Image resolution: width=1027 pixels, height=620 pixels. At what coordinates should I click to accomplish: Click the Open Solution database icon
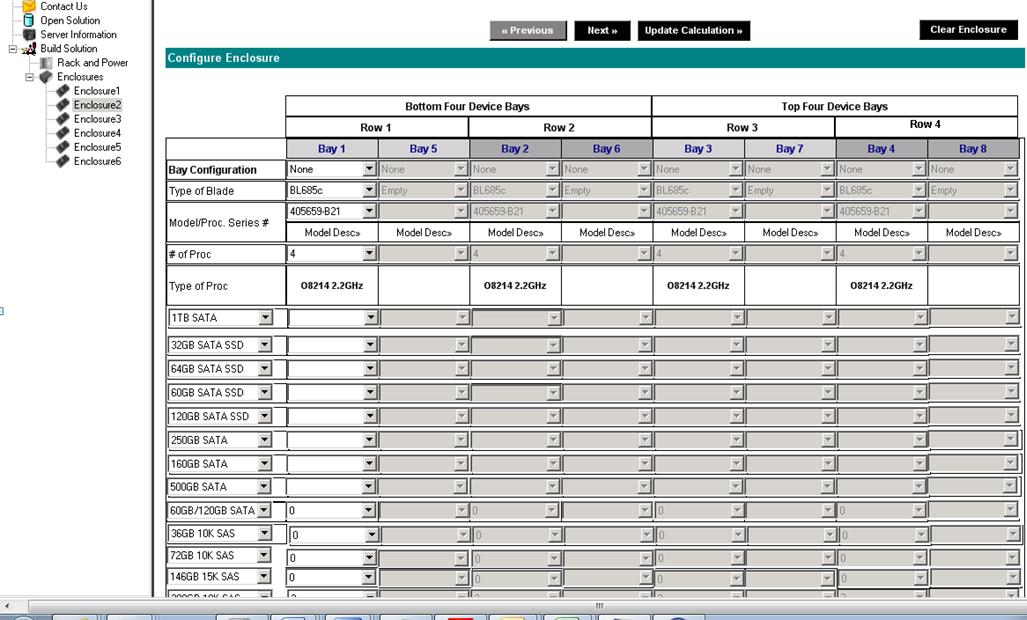click(x=29, y=20)
